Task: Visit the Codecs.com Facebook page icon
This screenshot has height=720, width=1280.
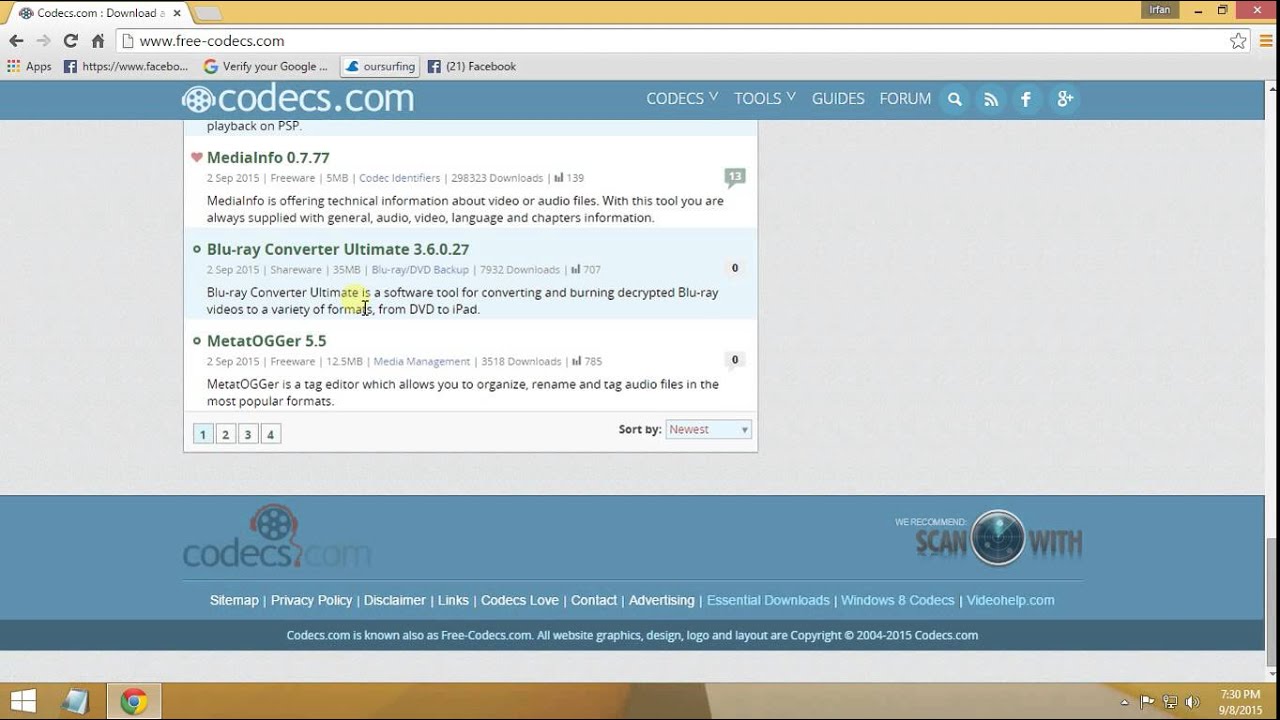Action: pyautogui.click(x=1027, y=99)
